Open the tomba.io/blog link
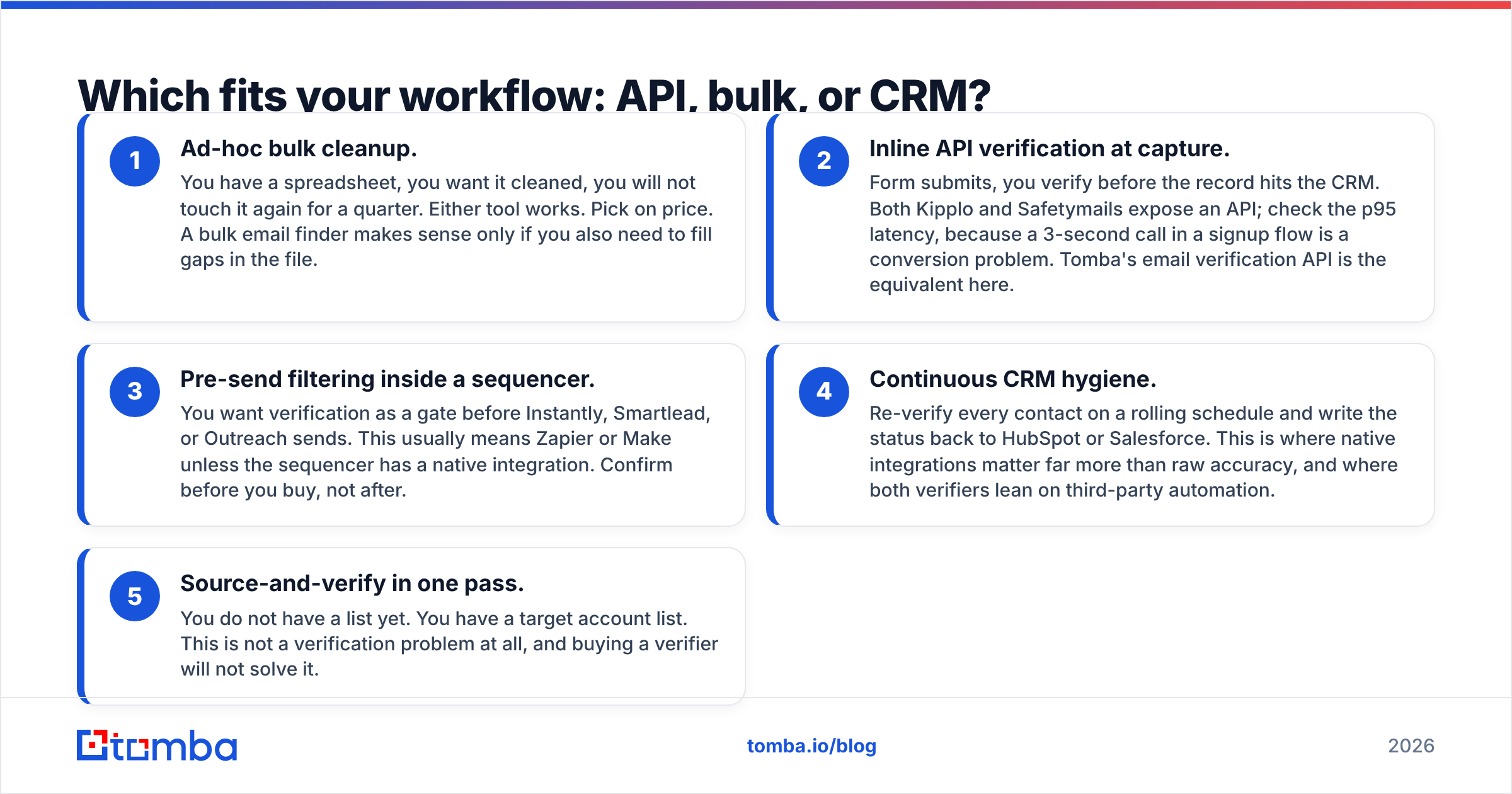 pyautogui.click(x=811, y=746)
